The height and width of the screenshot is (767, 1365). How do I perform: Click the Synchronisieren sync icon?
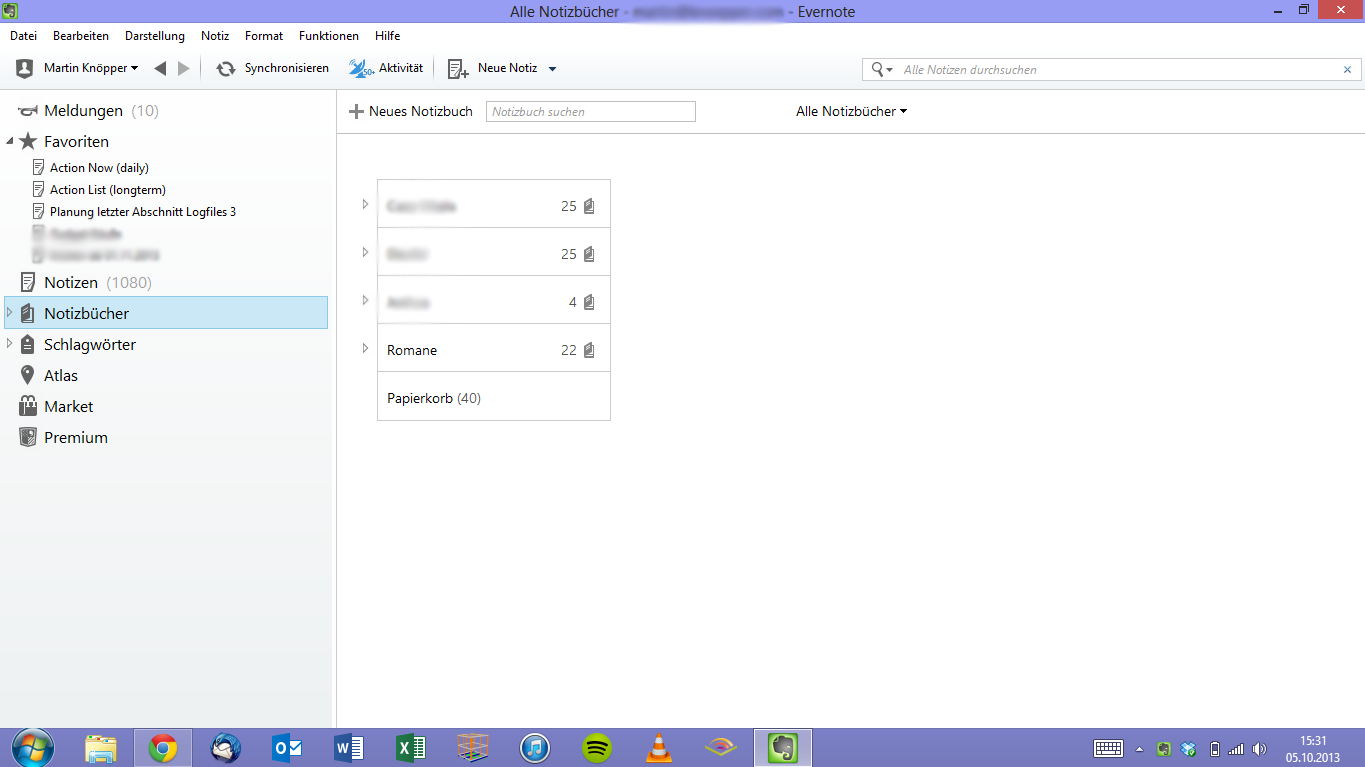click(x=226, y=69)
